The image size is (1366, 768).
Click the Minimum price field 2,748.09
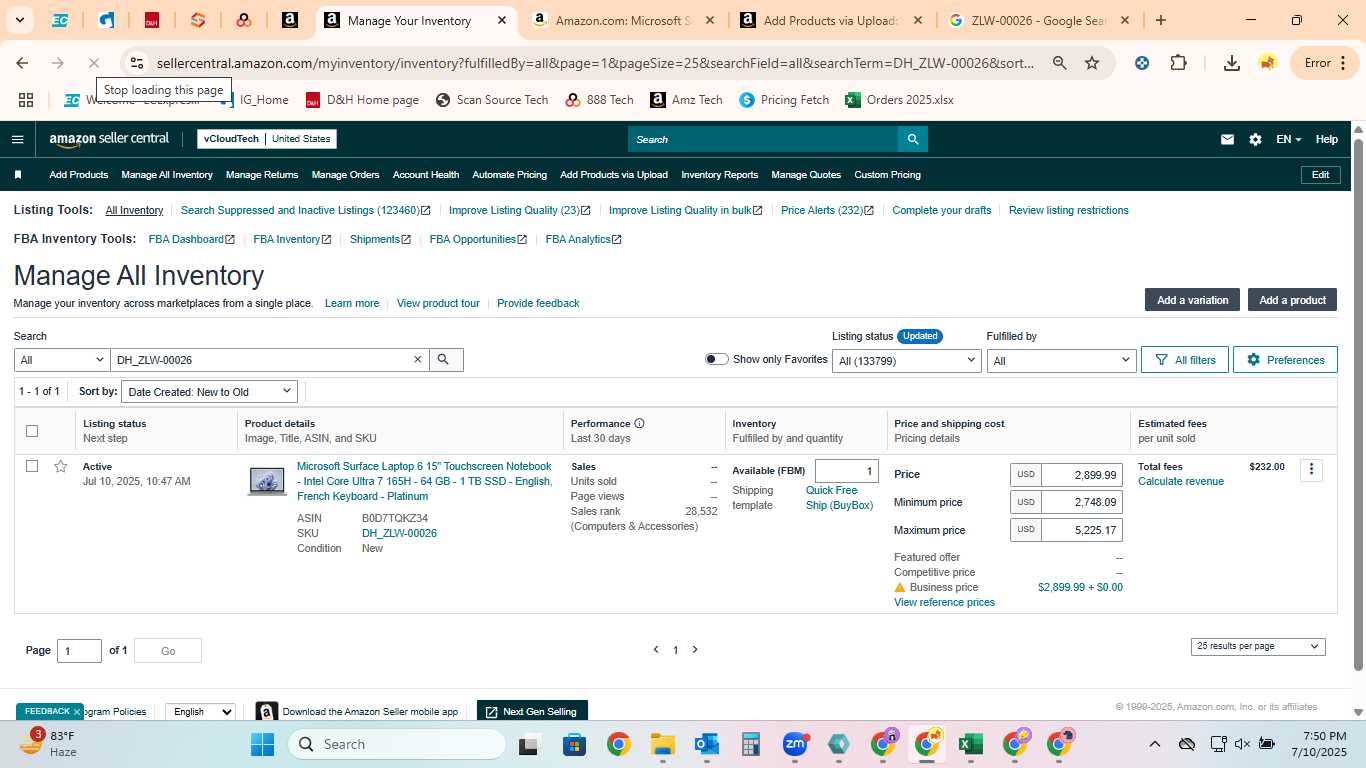(1081, 503)
